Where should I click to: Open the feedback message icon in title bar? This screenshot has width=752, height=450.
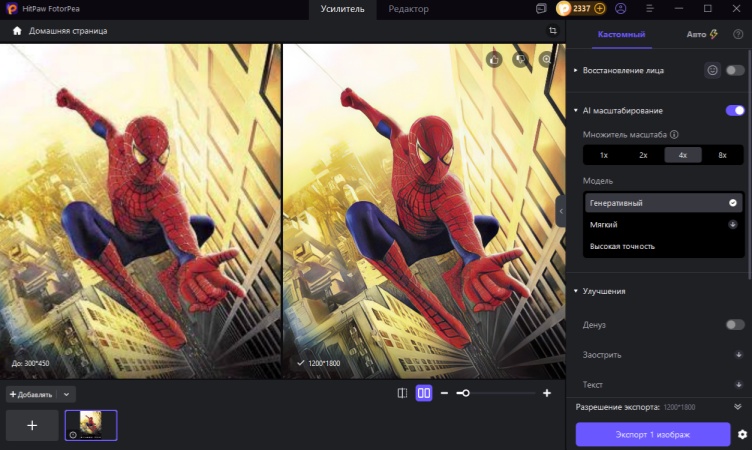(x=541, y=9)
